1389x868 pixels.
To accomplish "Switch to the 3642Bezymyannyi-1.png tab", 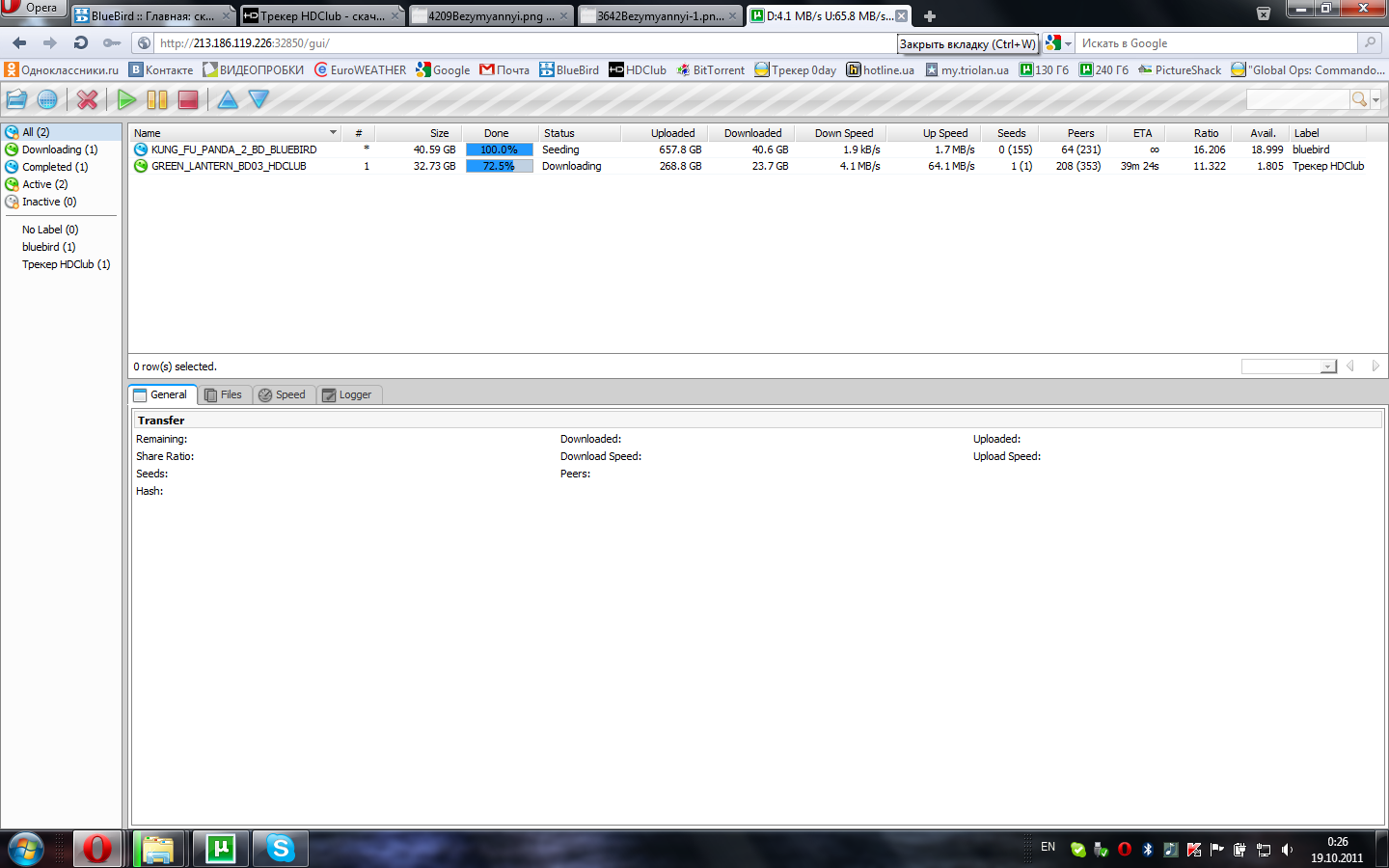I will point(660,15).
